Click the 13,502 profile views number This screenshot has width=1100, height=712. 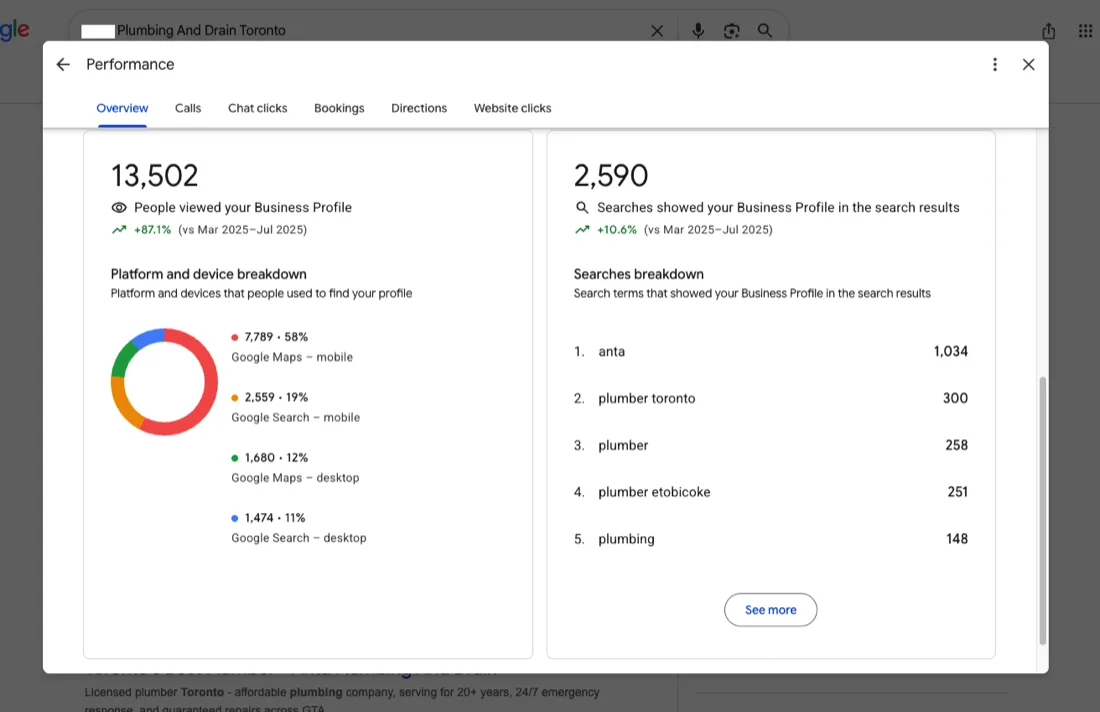[155, 175]
